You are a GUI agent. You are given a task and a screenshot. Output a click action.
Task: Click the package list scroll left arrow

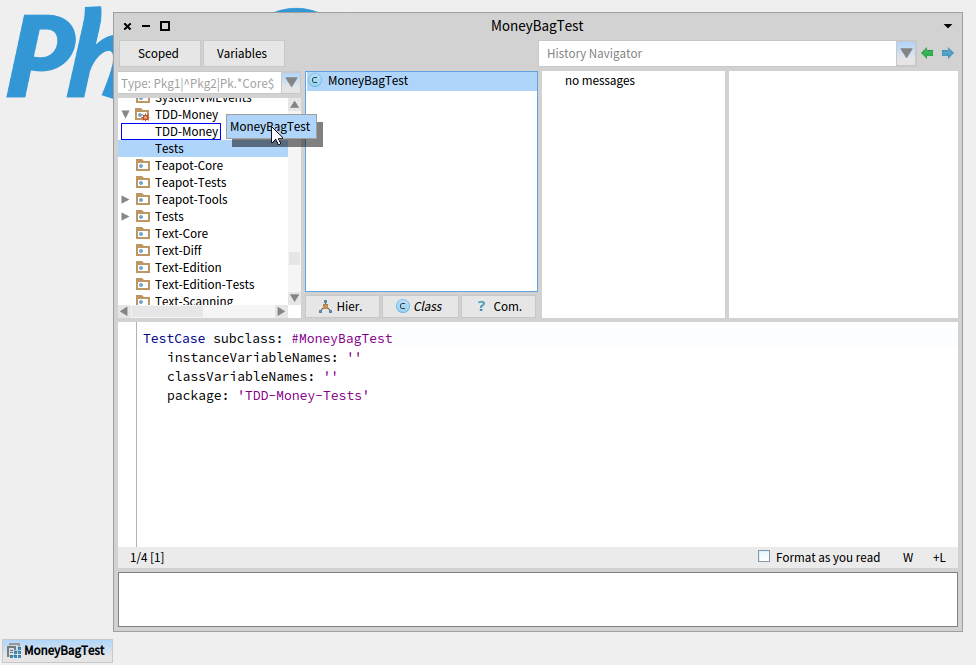point(124,311)
